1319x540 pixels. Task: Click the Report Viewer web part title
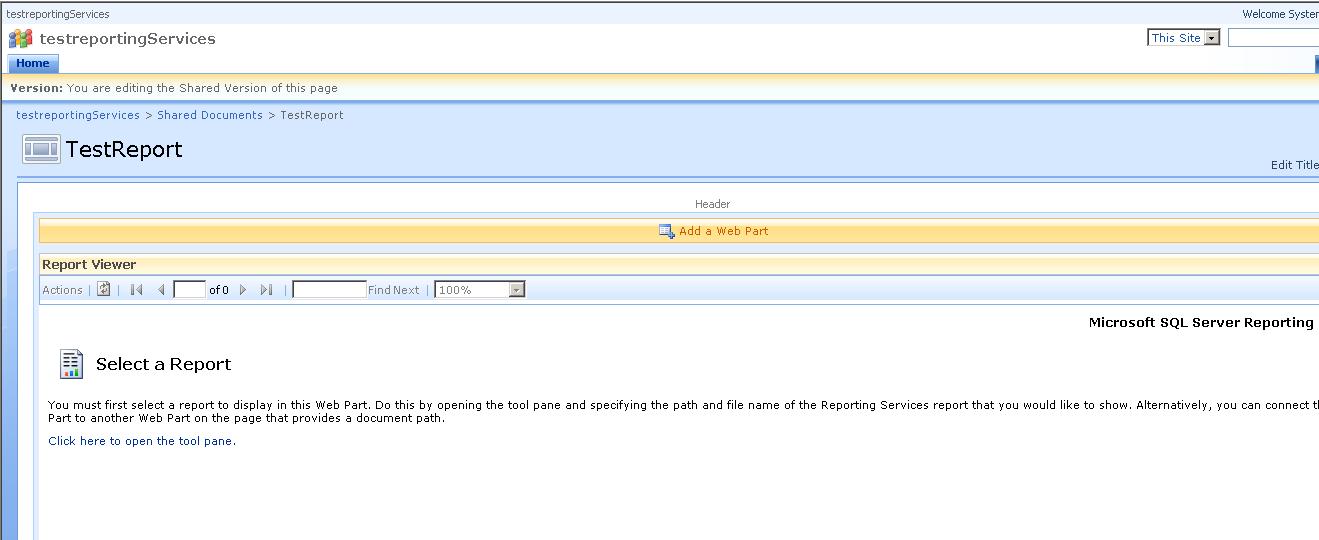pos(89,265)
